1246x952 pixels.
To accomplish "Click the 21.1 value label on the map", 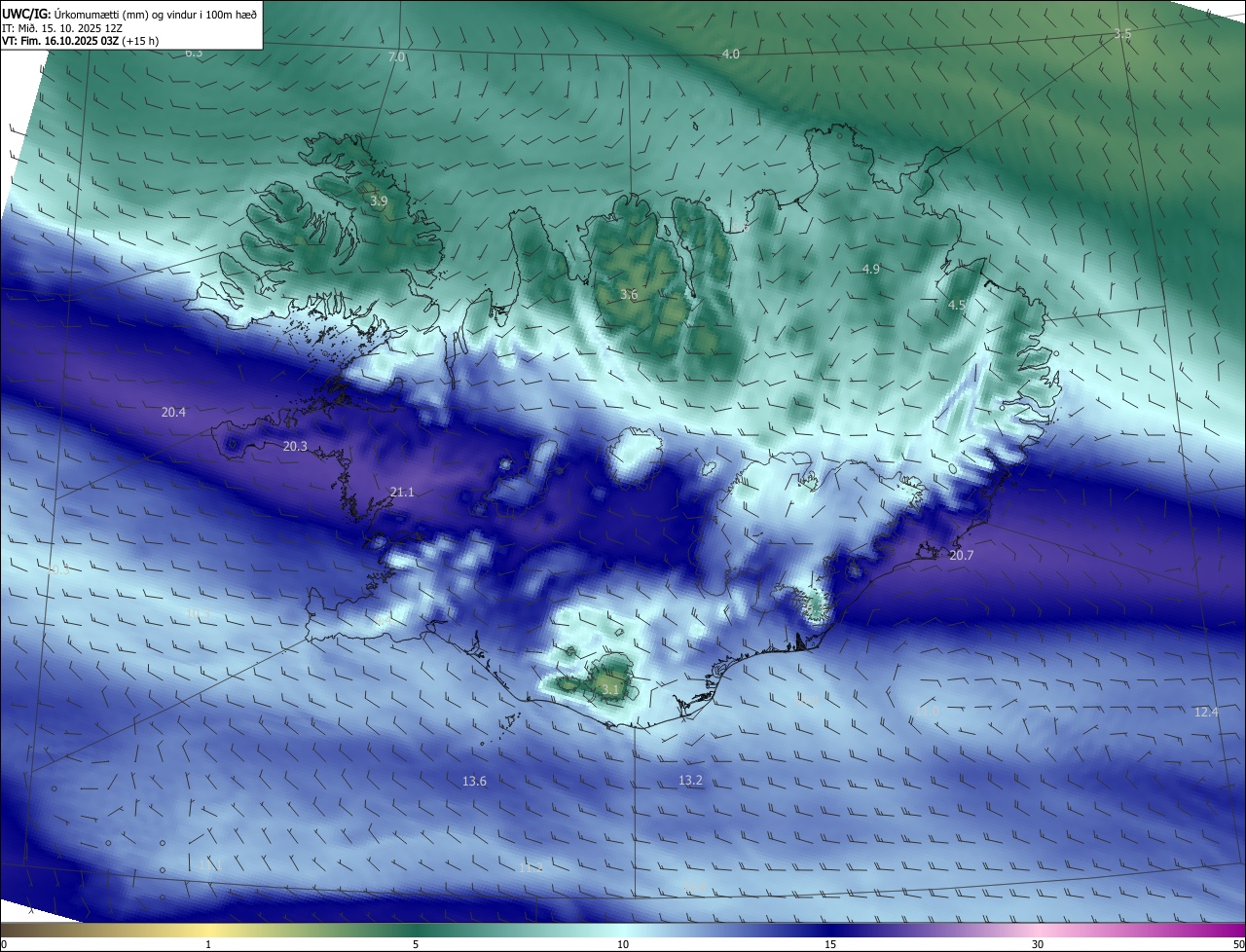I will (402, 493).
